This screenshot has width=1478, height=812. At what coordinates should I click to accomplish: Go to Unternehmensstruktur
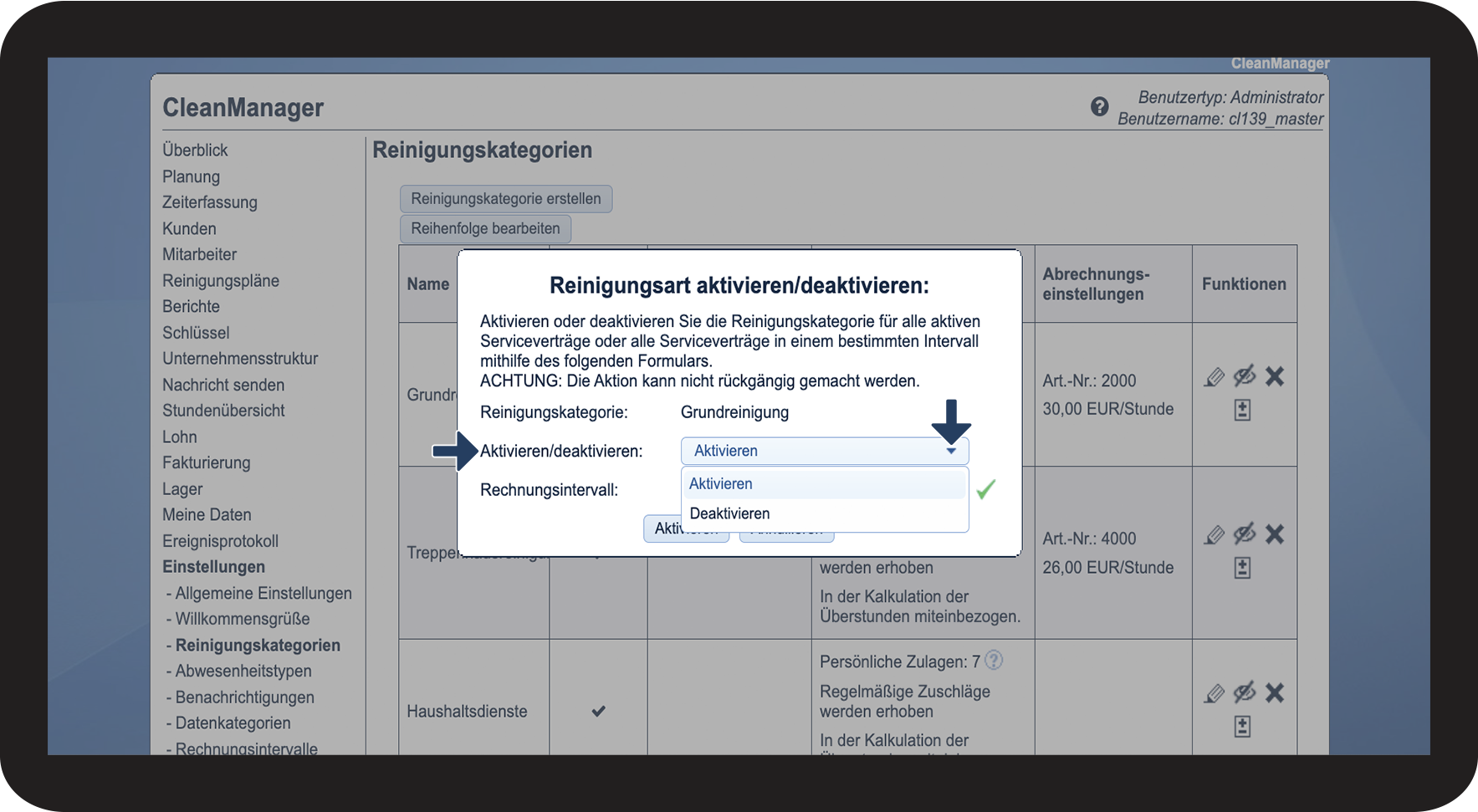pyautogui.click(x=240, y=359)
